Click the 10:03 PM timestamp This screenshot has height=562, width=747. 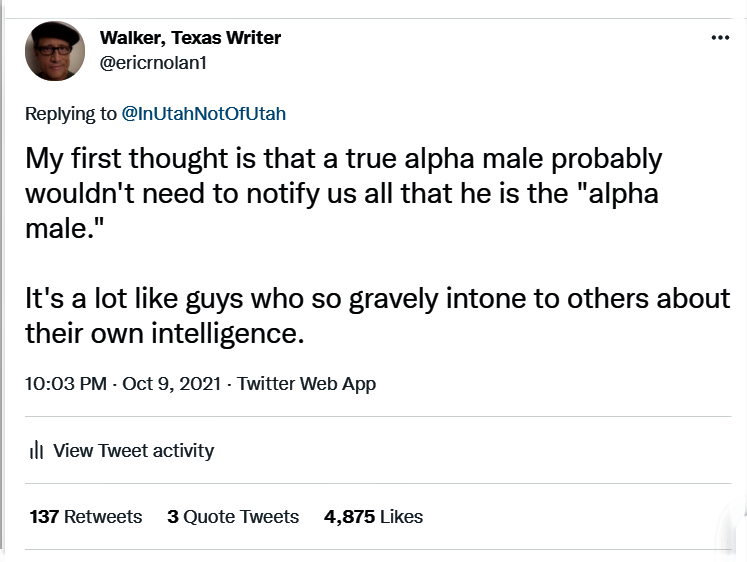65,384
